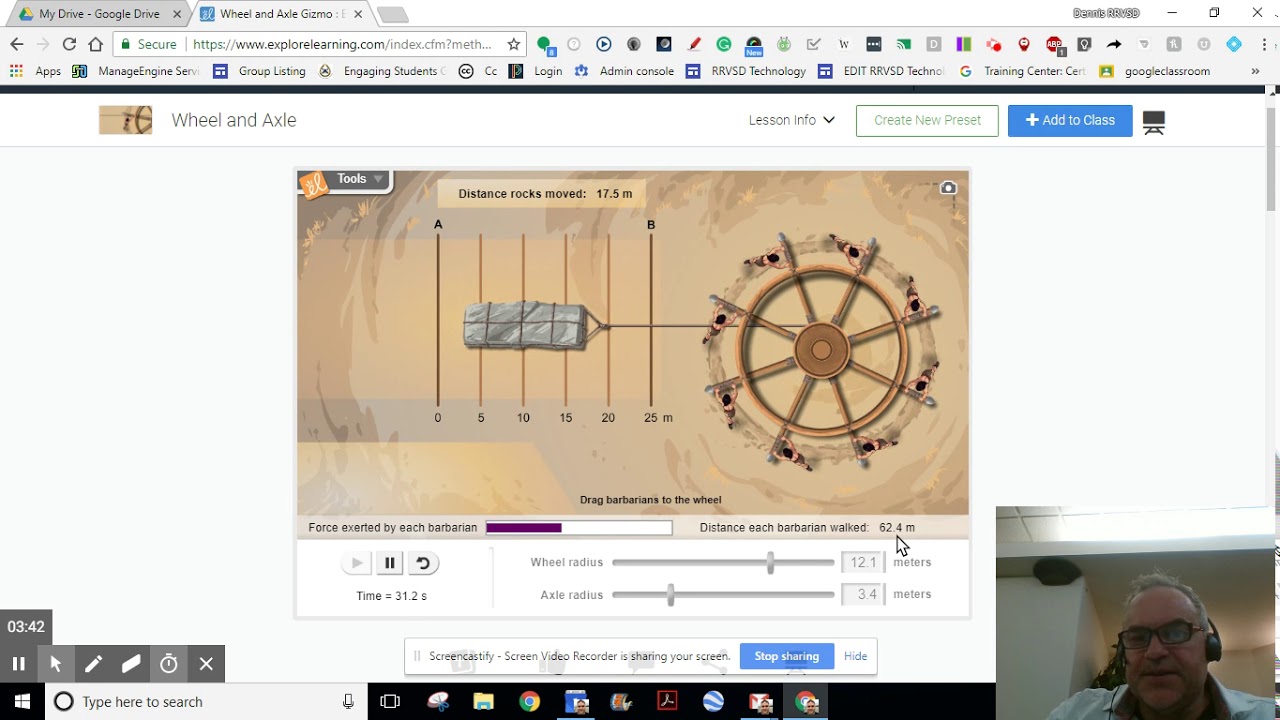Open the ManageEngine bookmark

135,71
